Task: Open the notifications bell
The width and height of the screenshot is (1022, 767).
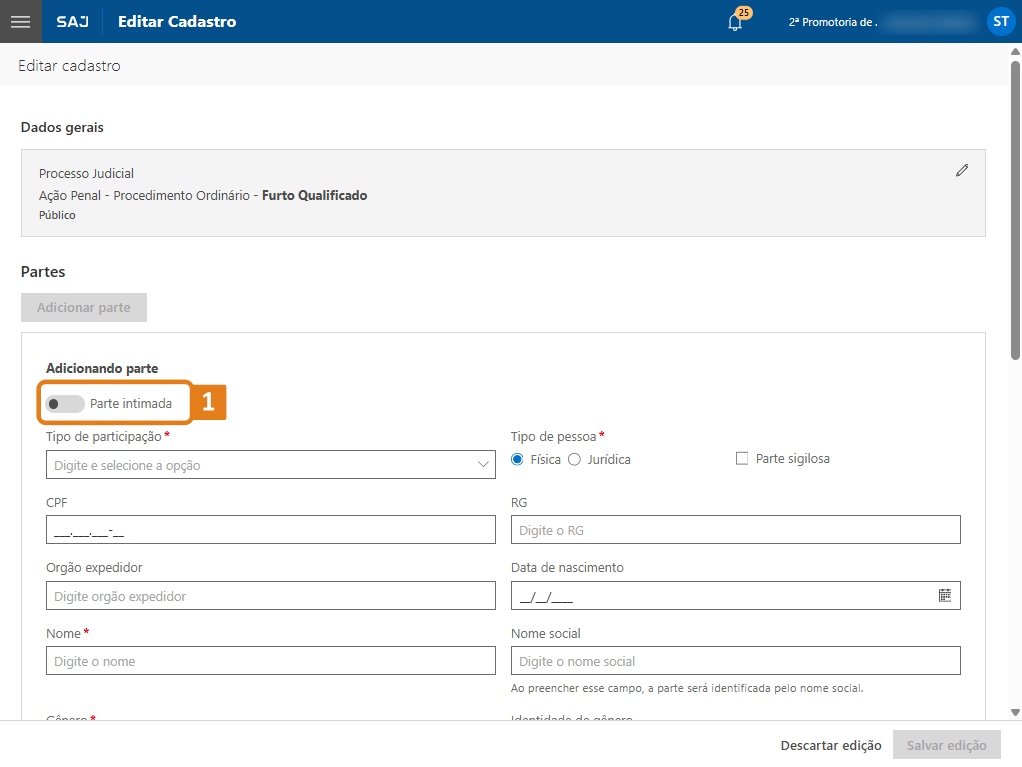Action: click(x=735, y=22)
